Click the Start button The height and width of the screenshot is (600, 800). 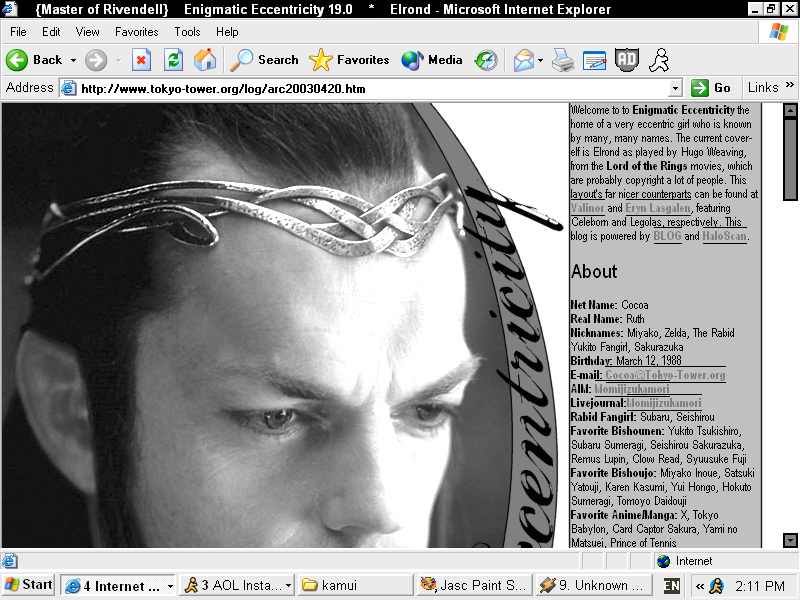[29, 585]
